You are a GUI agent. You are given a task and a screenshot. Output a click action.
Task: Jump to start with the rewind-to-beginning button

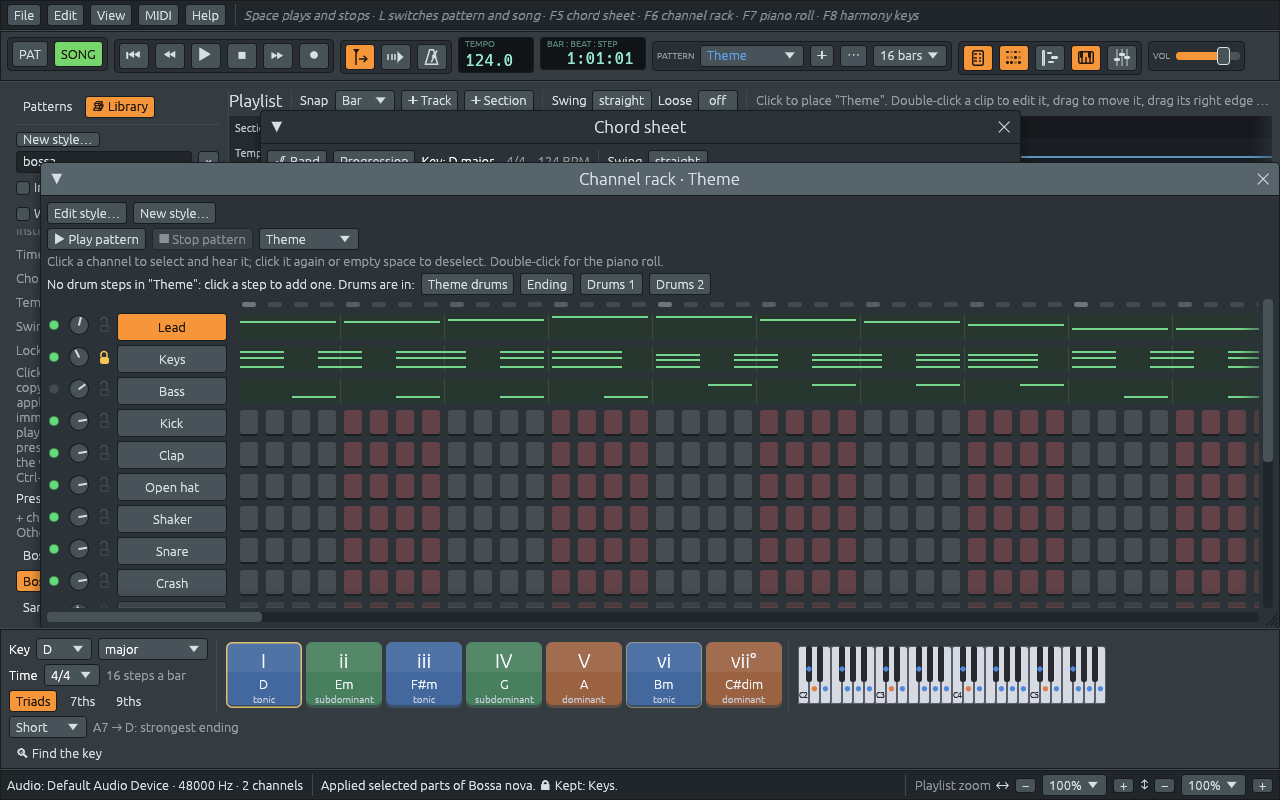132,56
